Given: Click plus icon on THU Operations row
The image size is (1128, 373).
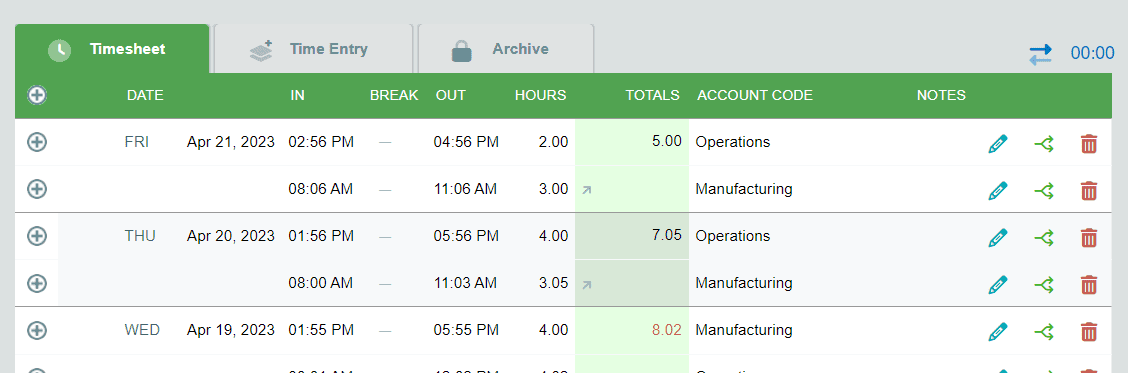Looking at the screenshot, I should (x=37, y=235).
